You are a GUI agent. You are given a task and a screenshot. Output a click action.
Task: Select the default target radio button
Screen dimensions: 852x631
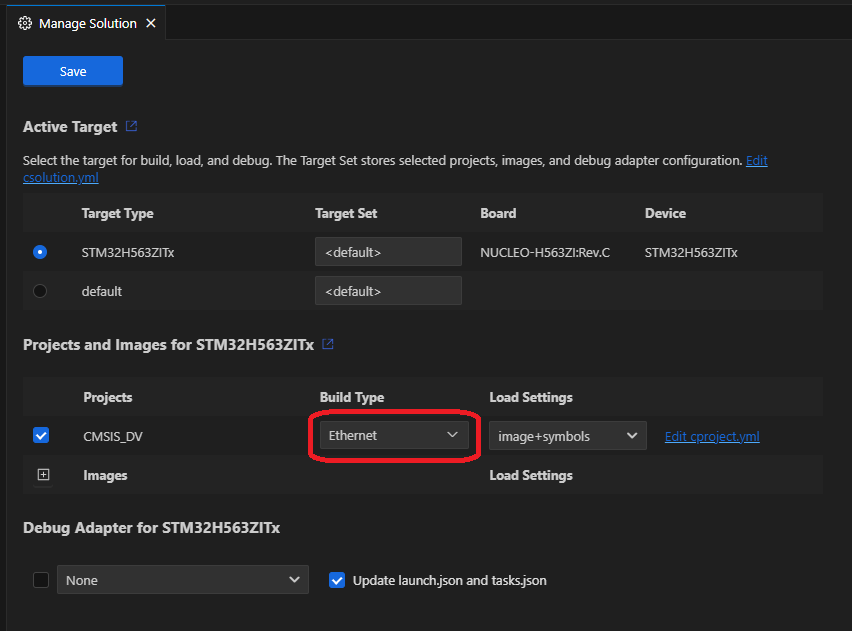[x=38, y=291]
